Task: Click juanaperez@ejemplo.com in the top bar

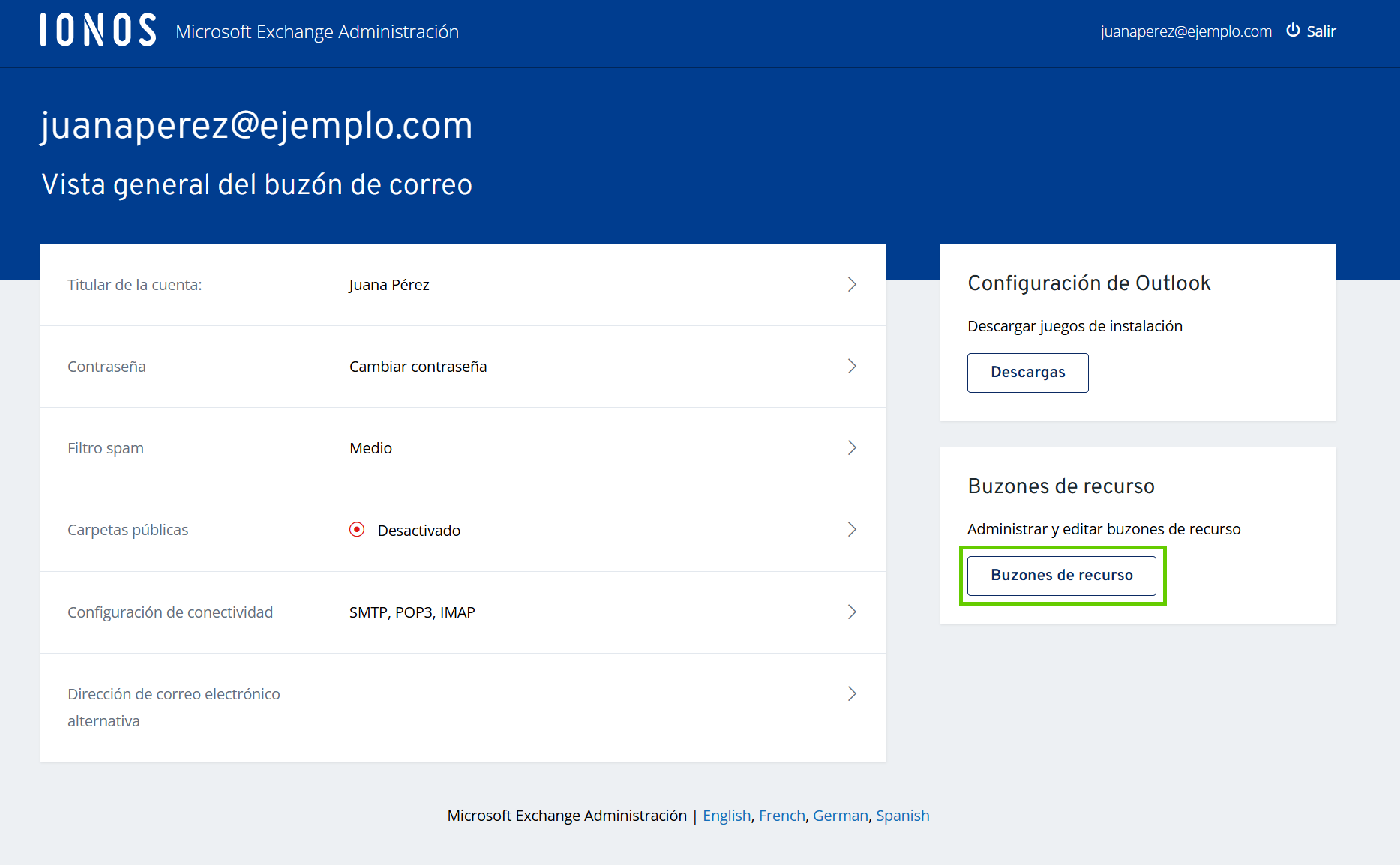Action: [1186, 32]
